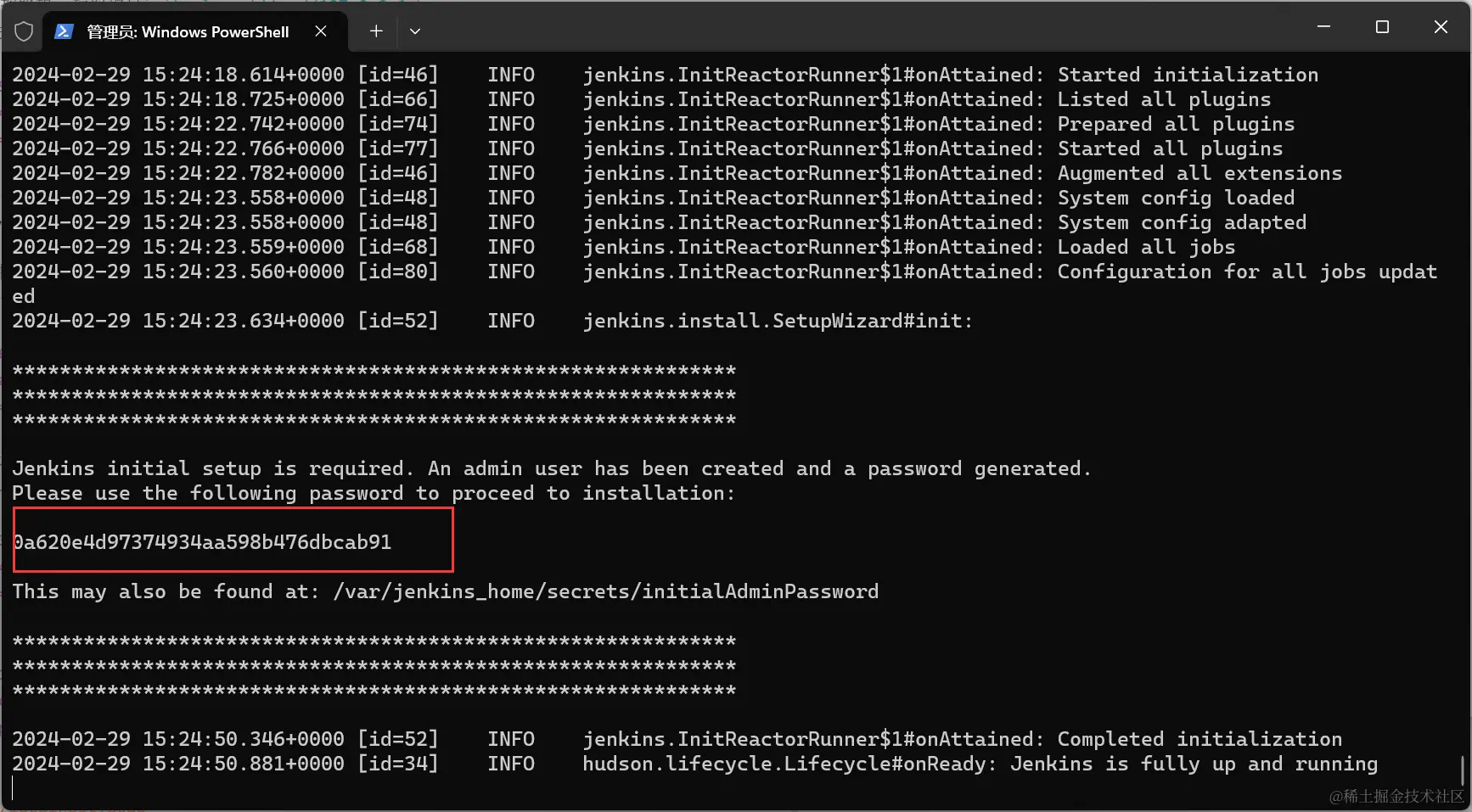Click the text 'Augmented all extensions'

(1200, 173)
